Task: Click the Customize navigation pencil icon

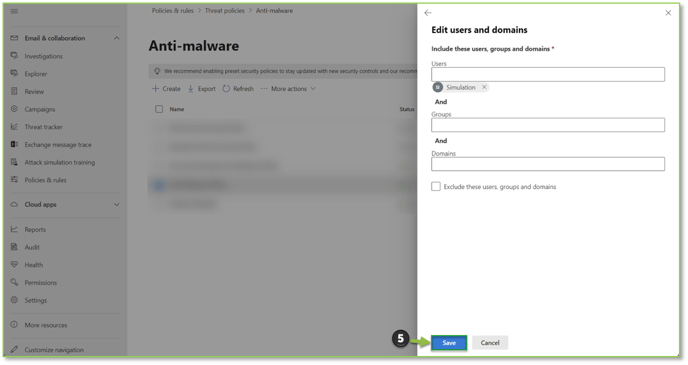Action: [14, 349]
